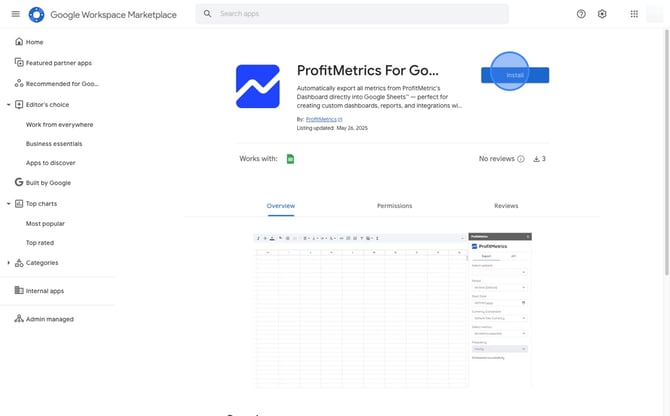Select Business essentials
Screen dimensions: 670x416
[54, 144]
